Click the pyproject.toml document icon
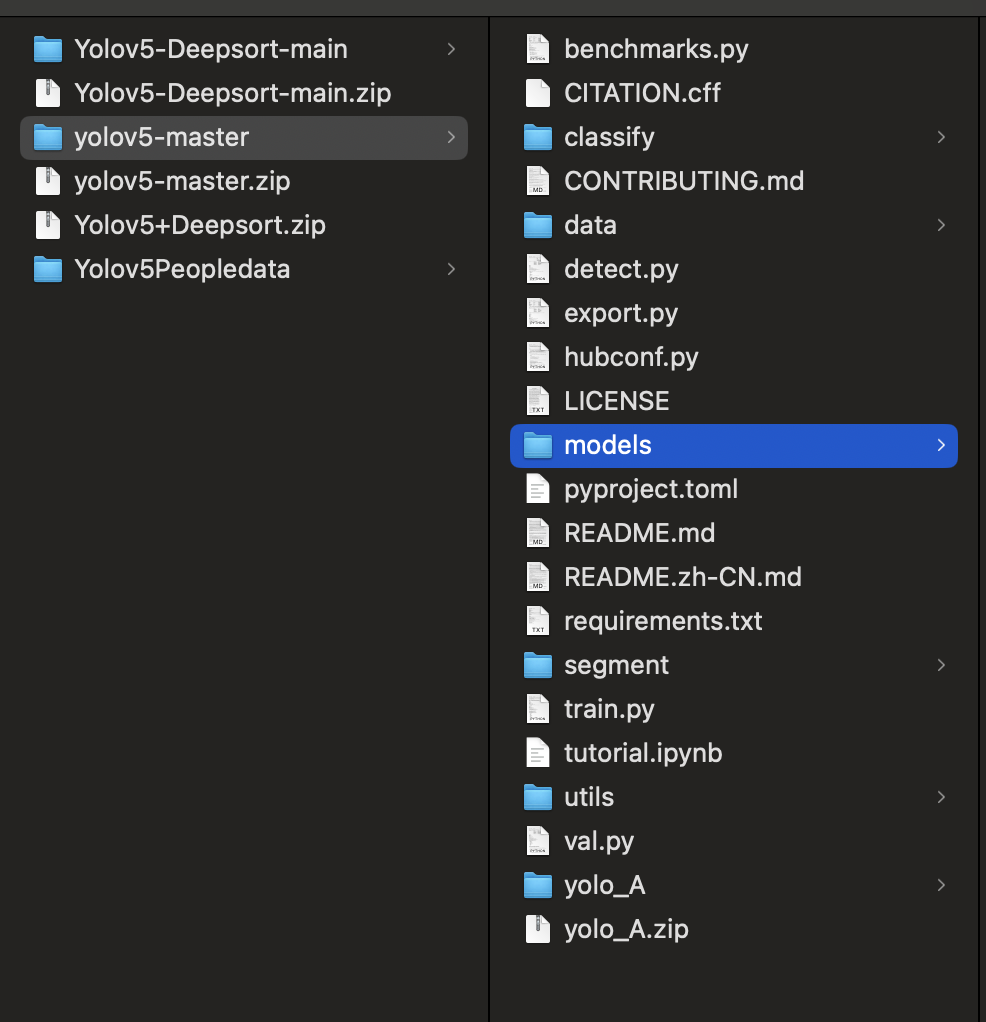Viewport: 986px width, 1022px height. point(538,489)
